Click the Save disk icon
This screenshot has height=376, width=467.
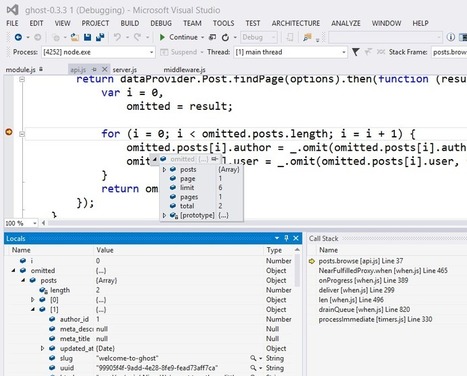point(87,37)
